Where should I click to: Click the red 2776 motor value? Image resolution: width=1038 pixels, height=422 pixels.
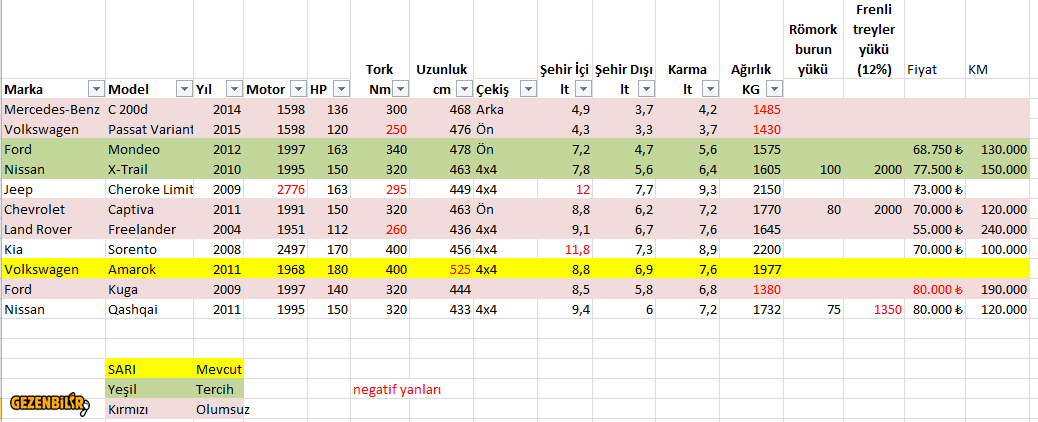pos(276,190)
